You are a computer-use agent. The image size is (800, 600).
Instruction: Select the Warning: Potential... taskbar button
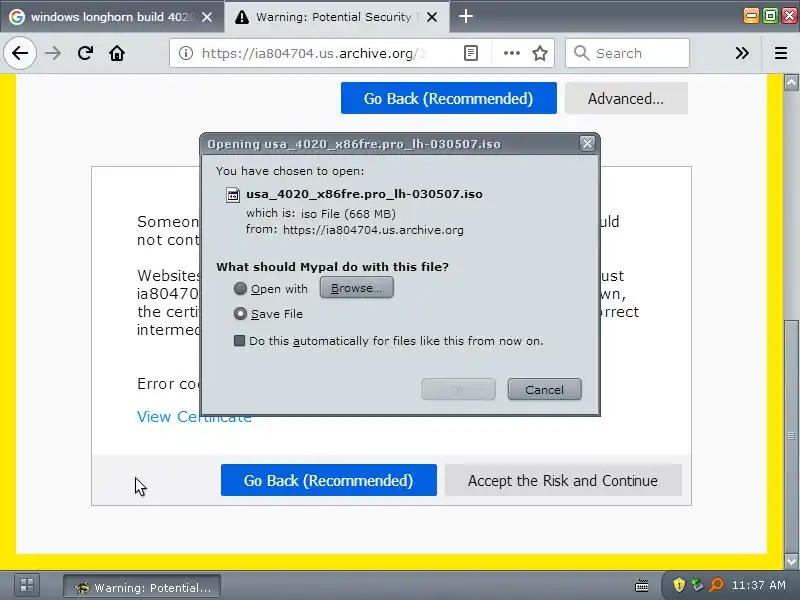coord(142,587)
